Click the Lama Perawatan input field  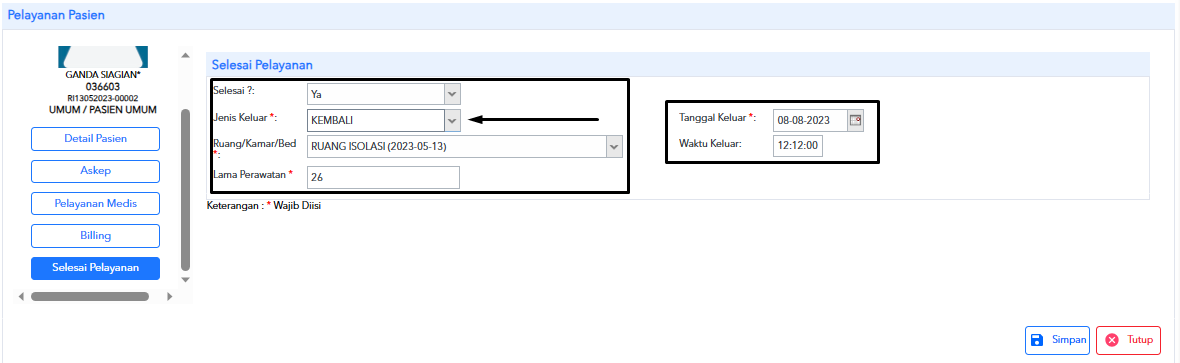tap(383, 178)
